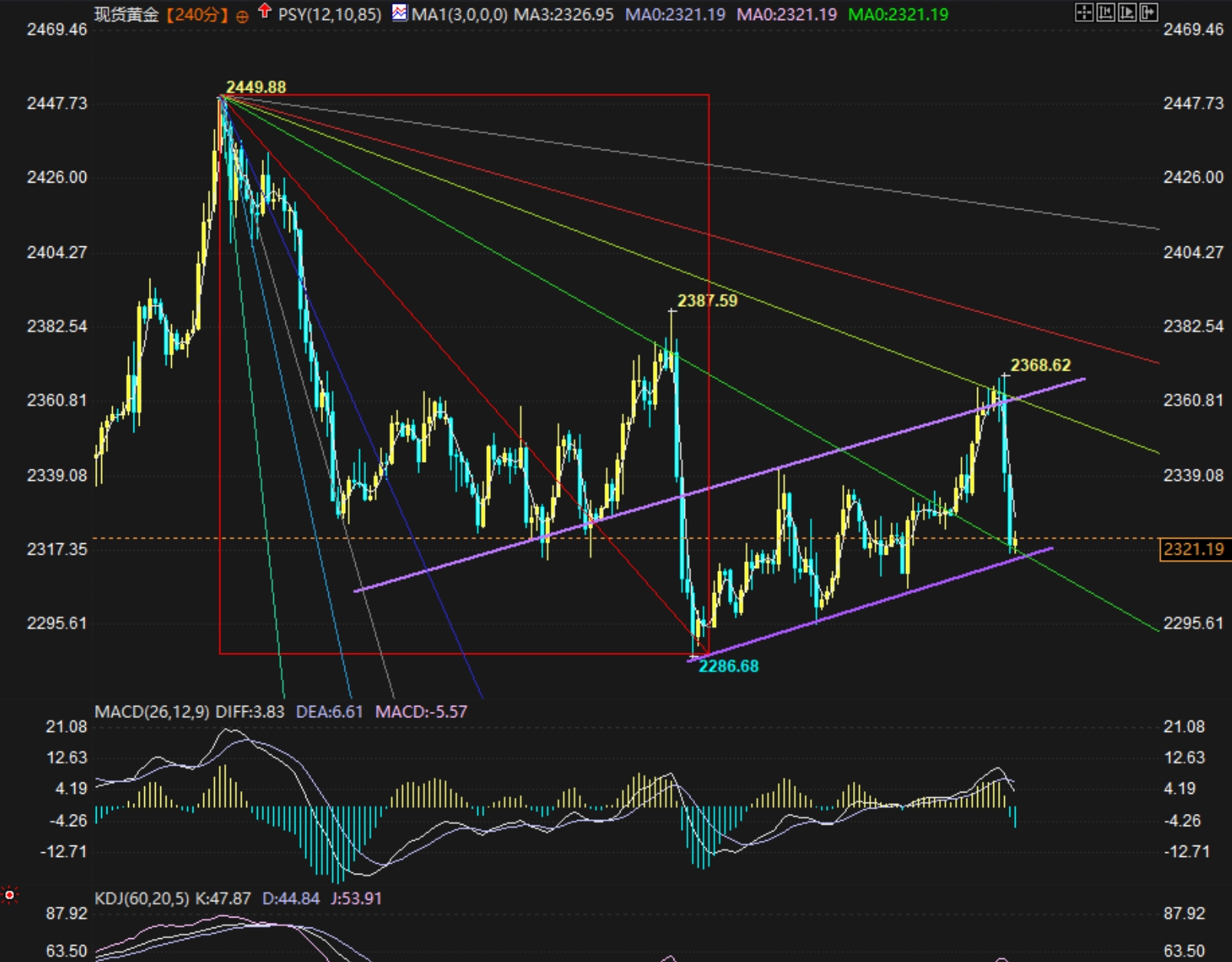Click the panel expand arrow icon

[1148, 12]
